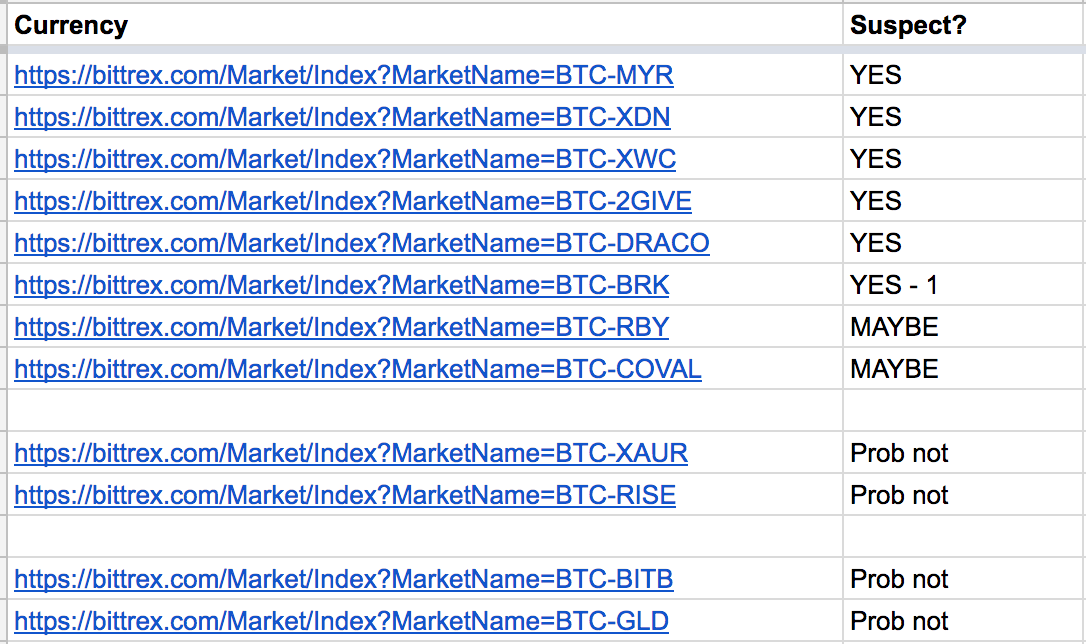Viewport: 1086px width, 644px height.
Task: Open the BTC-COVAL market link
Action: pyautogui.click(x=357, y=369)
